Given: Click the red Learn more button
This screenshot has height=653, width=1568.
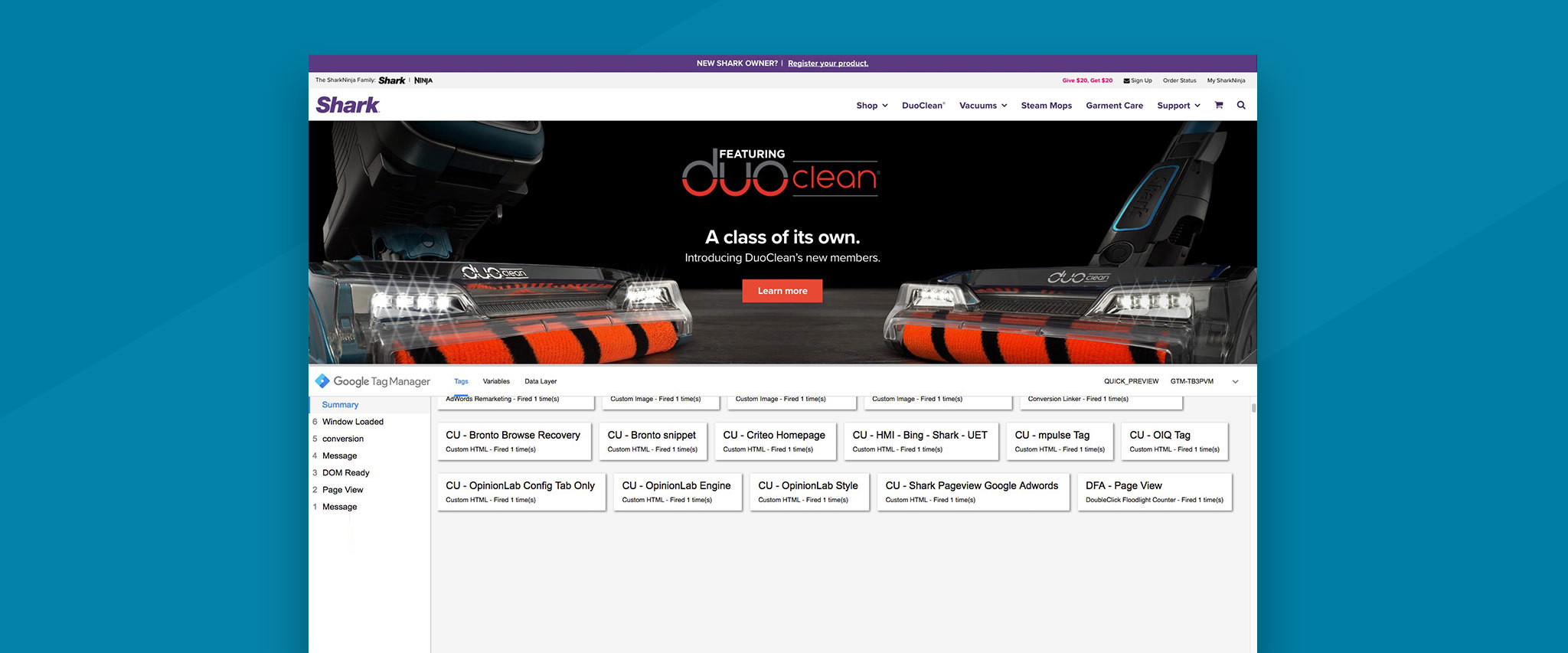Looking at the screenshot, I should (782, 291).
